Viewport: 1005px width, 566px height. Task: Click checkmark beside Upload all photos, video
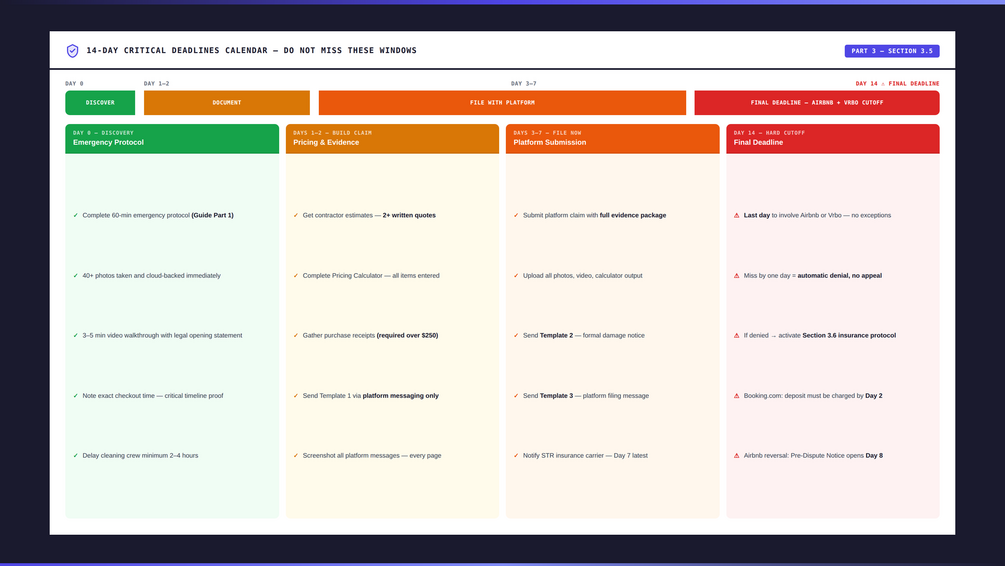(x=516, y=276)
